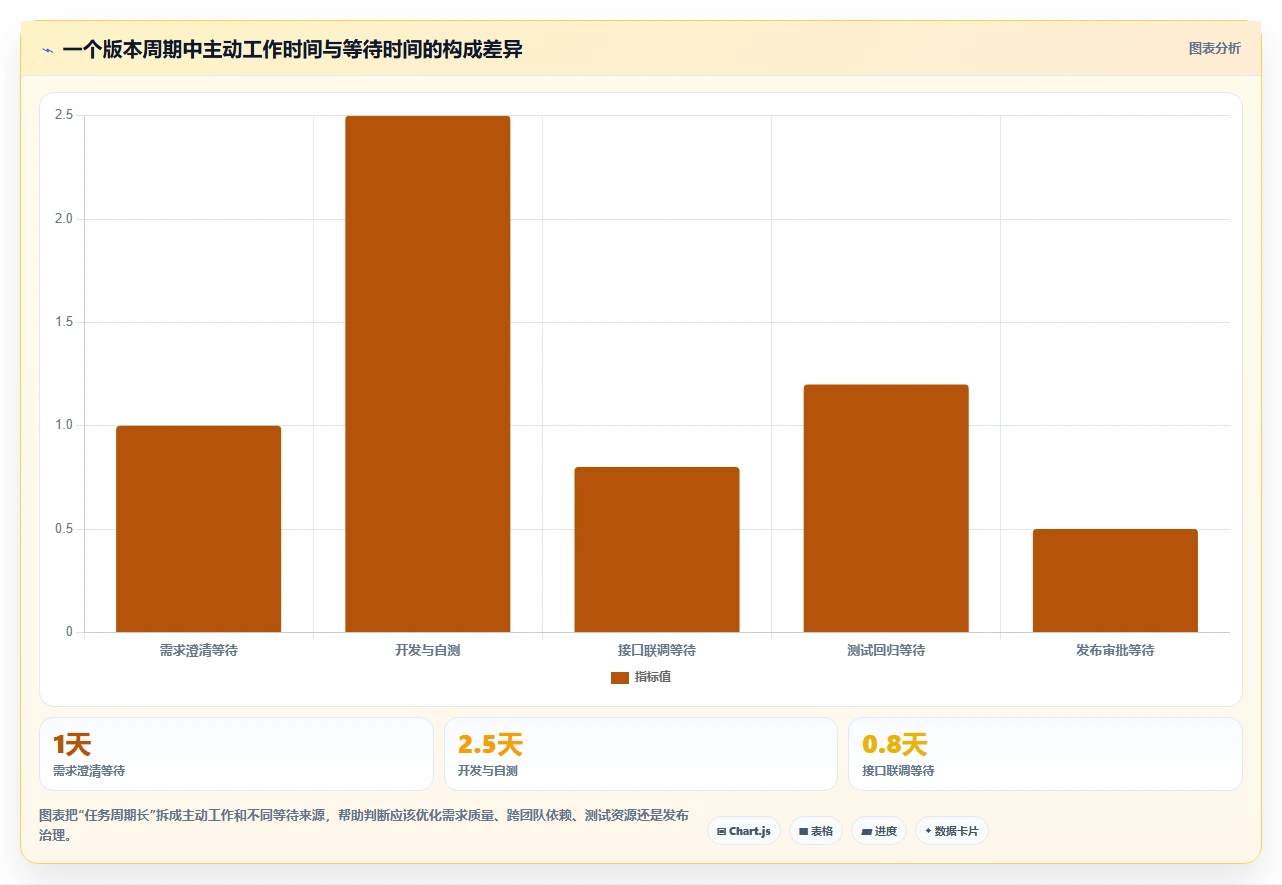This screenshot has width=1282, height=885.
Task: Click the 发布审批等待 x-axis label
Action: point(1115,650)
